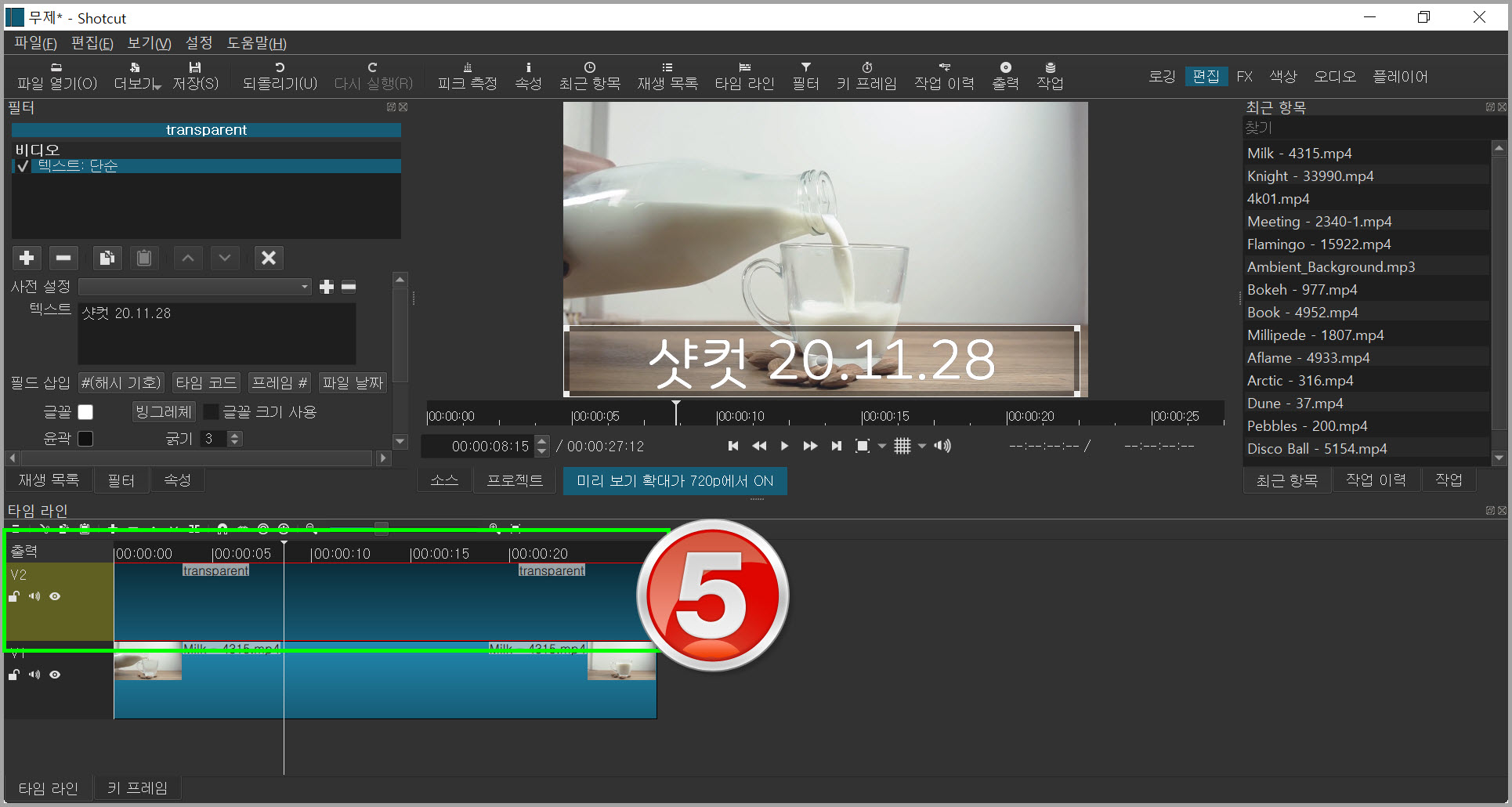Paste filters using the clipboard icon

point(144,258)
